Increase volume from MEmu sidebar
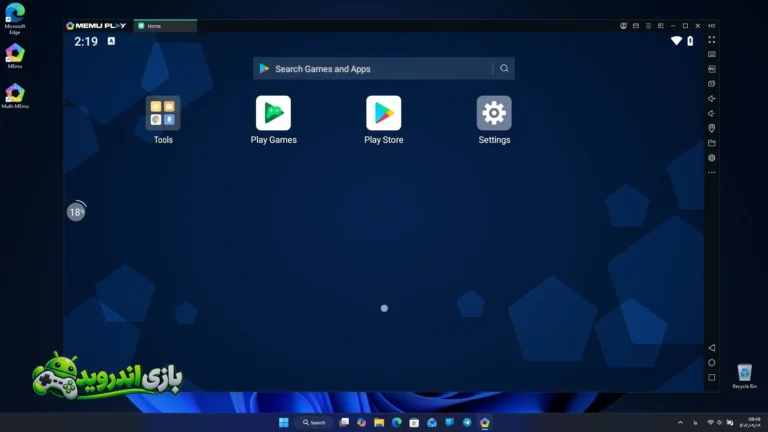 pyautogui.click(x=712, y=98)
